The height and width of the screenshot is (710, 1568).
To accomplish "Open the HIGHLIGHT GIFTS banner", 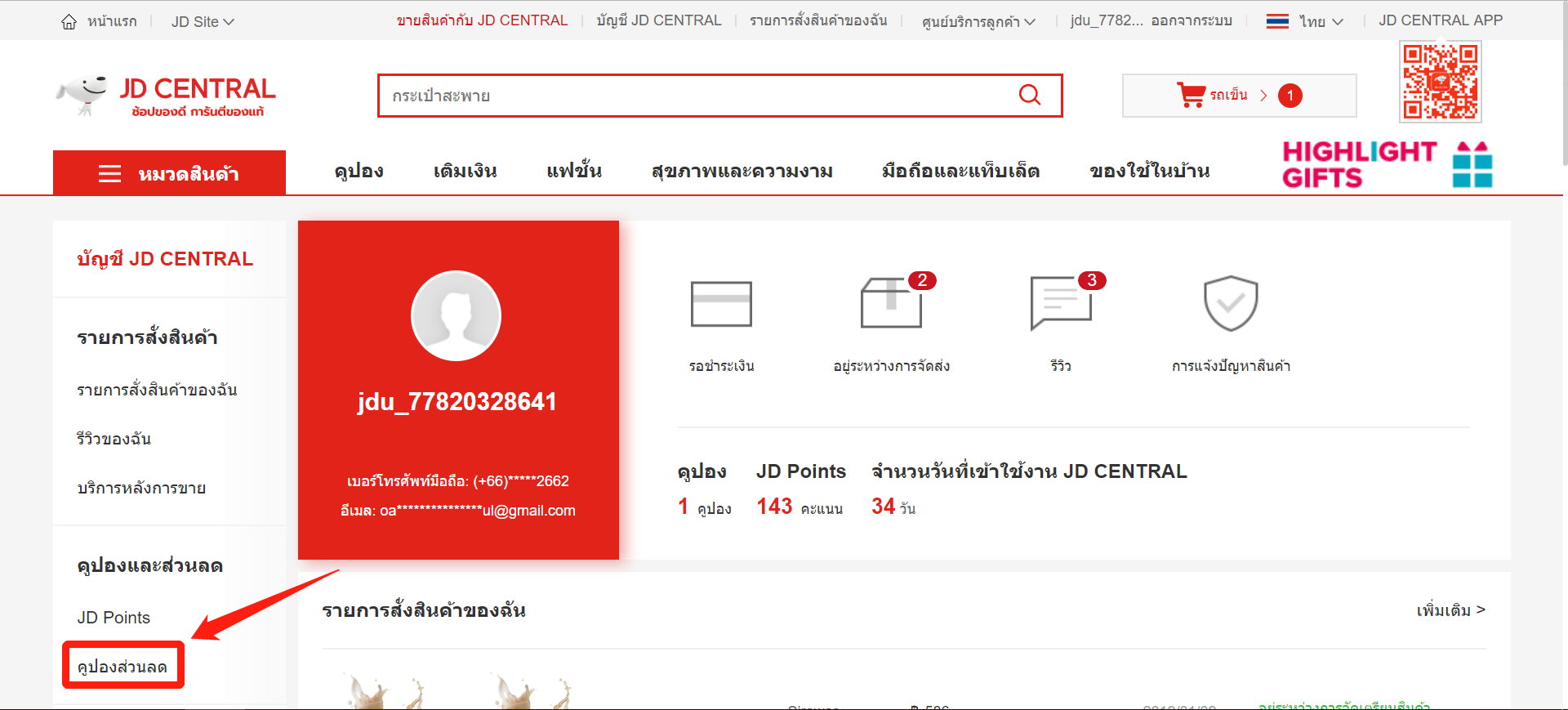I will pyautogui.click(x=1387, y=164).
